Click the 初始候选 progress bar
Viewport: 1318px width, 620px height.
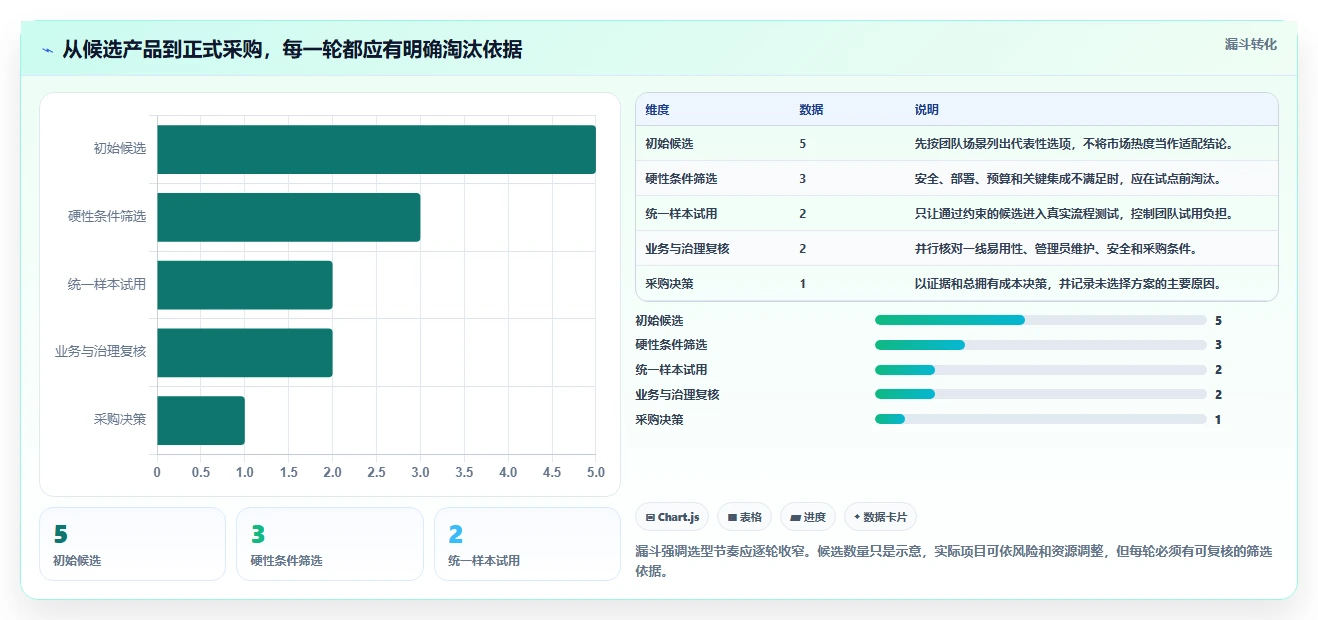pos(1040,320)
